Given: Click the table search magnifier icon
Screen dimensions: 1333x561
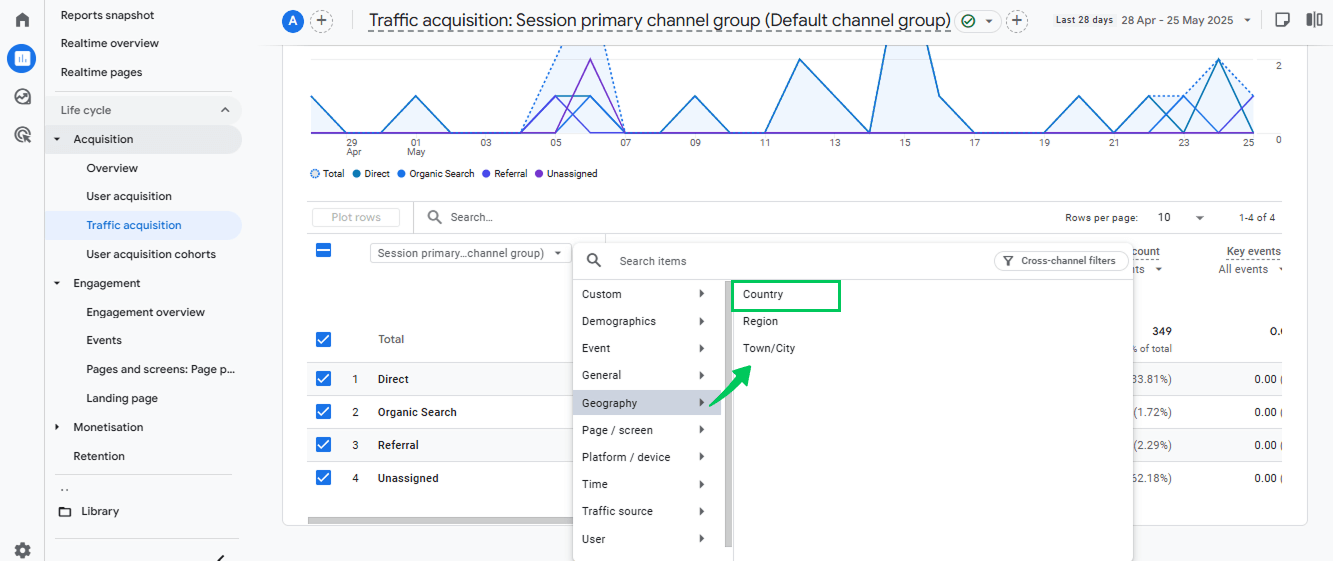Looking at the screenshot, I should [435, 217].
